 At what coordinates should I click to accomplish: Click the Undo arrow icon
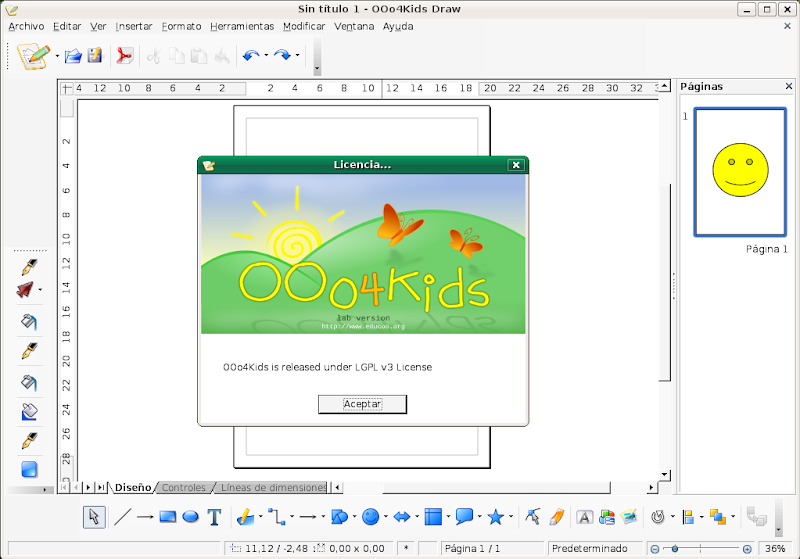tap(250, 56)
